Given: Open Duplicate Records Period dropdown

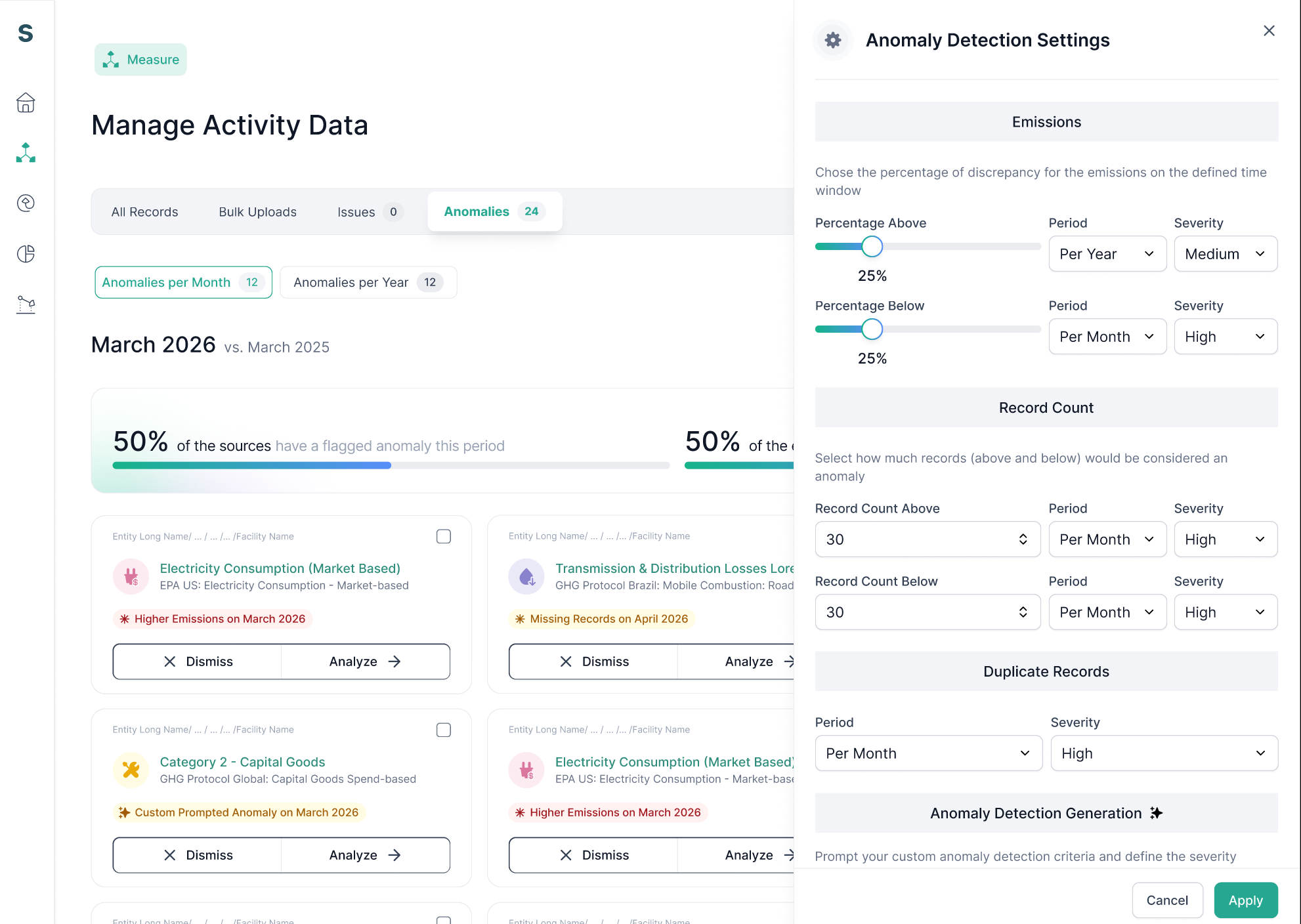Looking at the screenshot, I should (x=928, y=753).
